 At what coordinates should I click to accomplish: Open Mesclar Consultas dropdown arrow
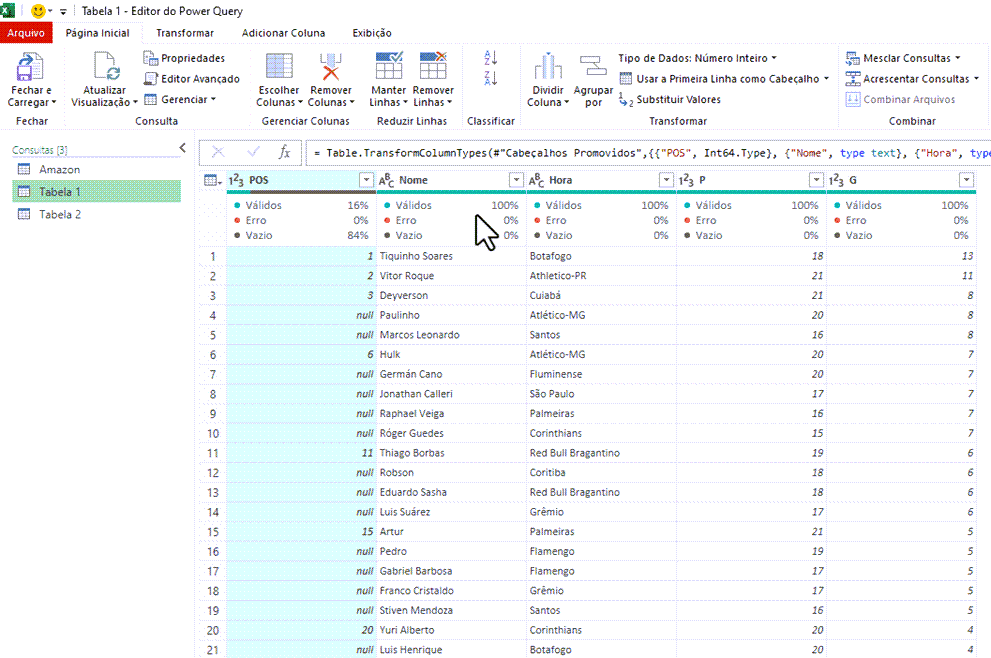(x=958, y=58)
